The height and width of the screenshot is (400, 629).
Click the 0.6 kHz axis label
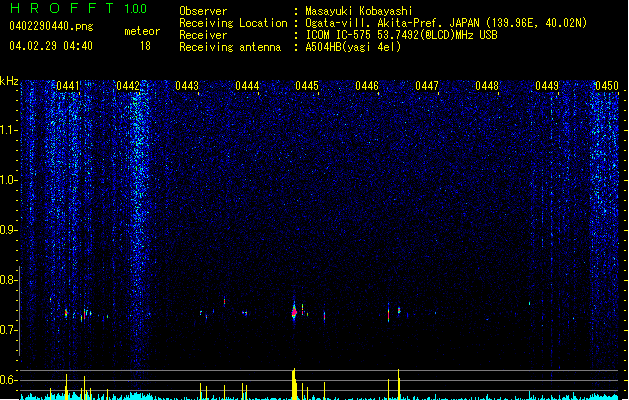(9, 380)
